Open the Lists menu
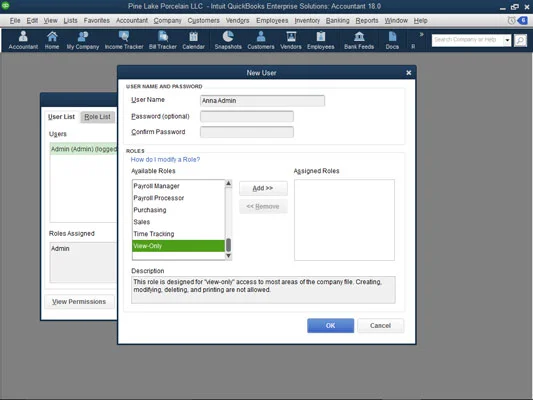Image resolution: width=533 pixels, height=400 pixels. click(70, 21)
